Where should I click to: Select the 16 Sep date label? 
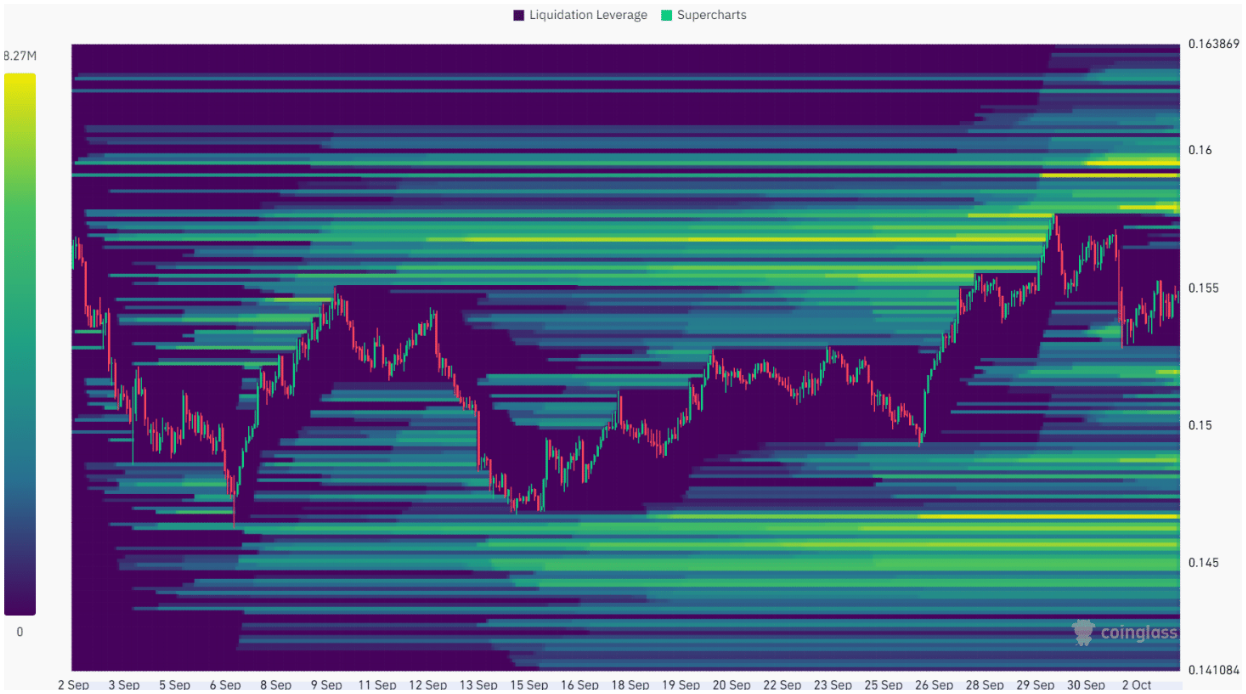tap(580, 685)
